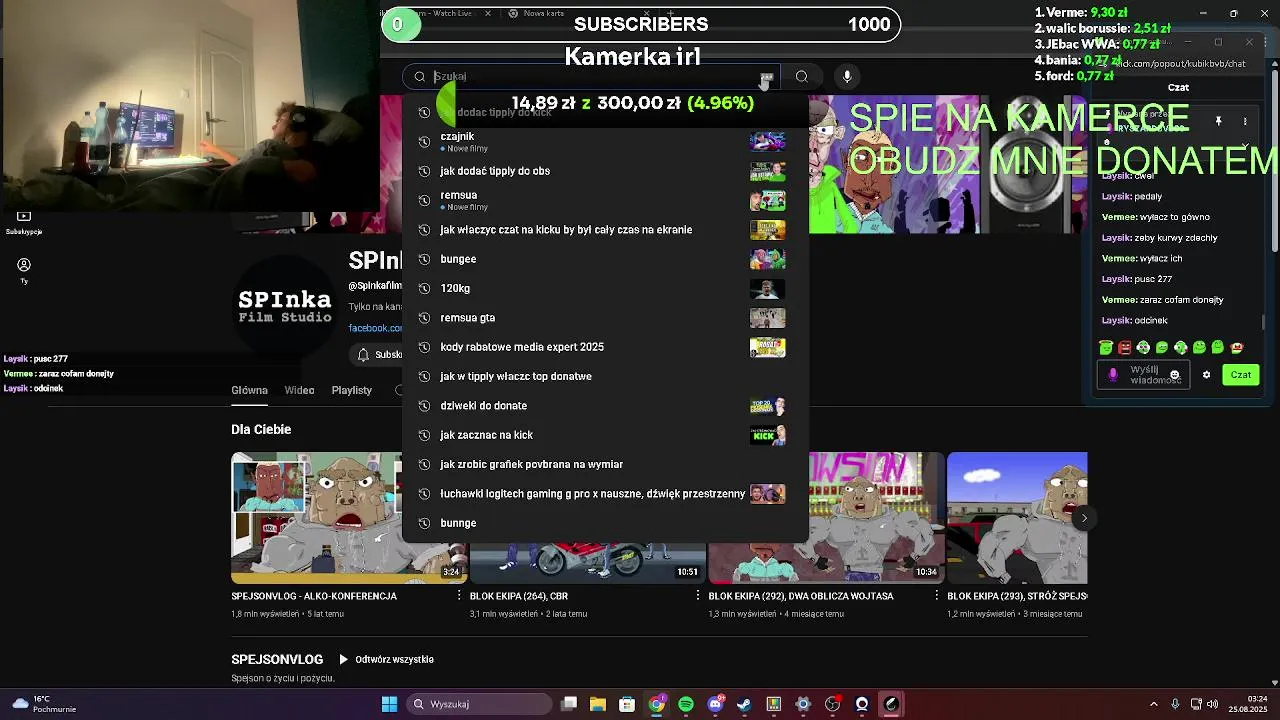Open chat settings gear icon
1280x720 pixels.
1206,375
